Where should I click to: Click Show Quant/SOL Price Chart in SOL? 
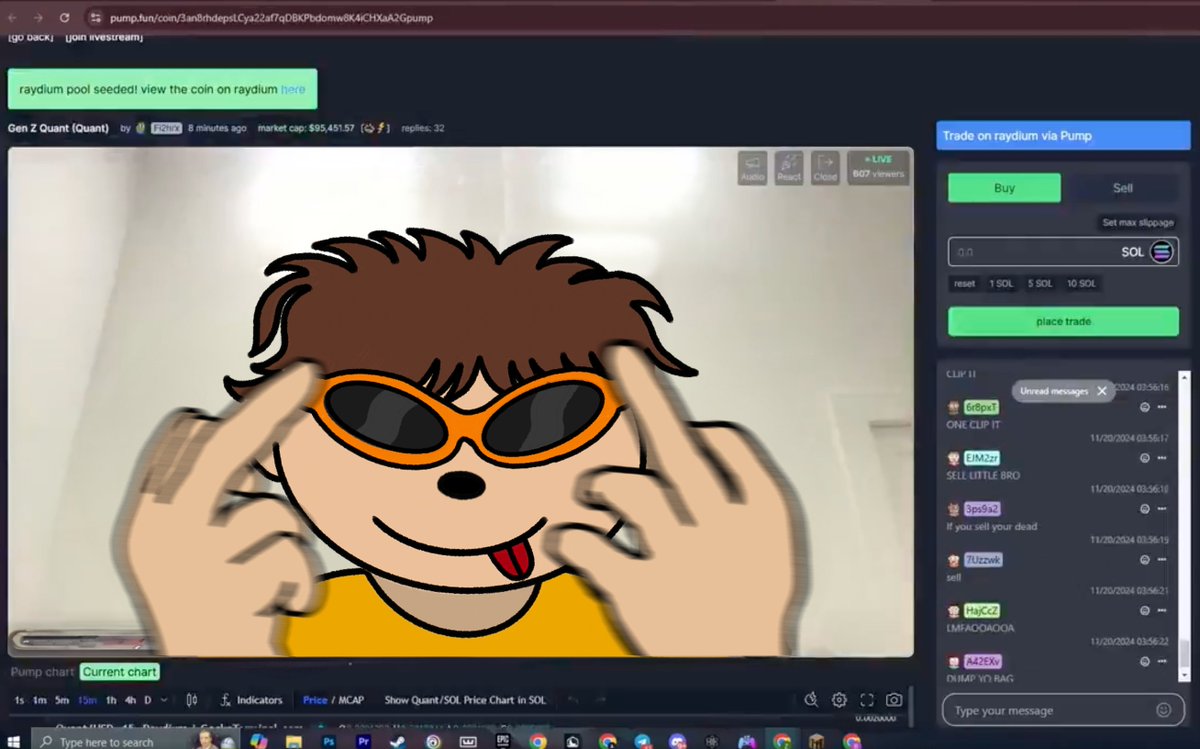(465, 700)
